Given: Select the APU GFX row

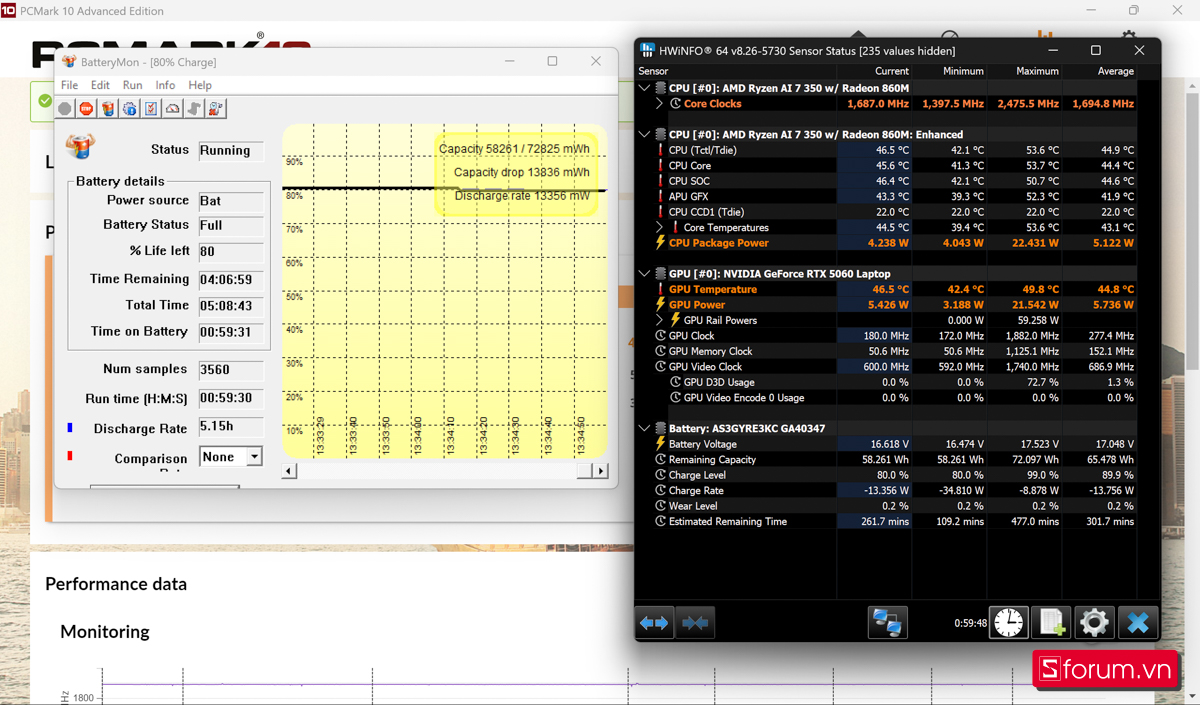Looking at the screenshot, I should click(x=897, y=196).
